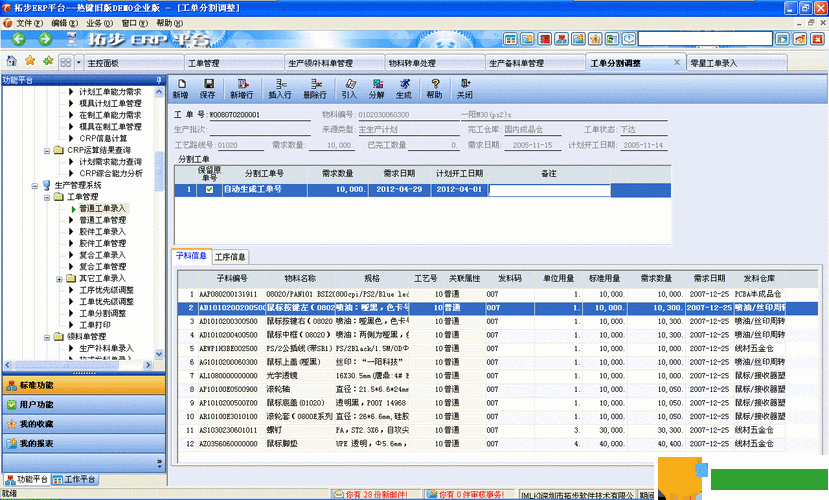Screen dimensions: 829x500
Task: Click the go icon right of banner search field
Action: click(782, 39)
